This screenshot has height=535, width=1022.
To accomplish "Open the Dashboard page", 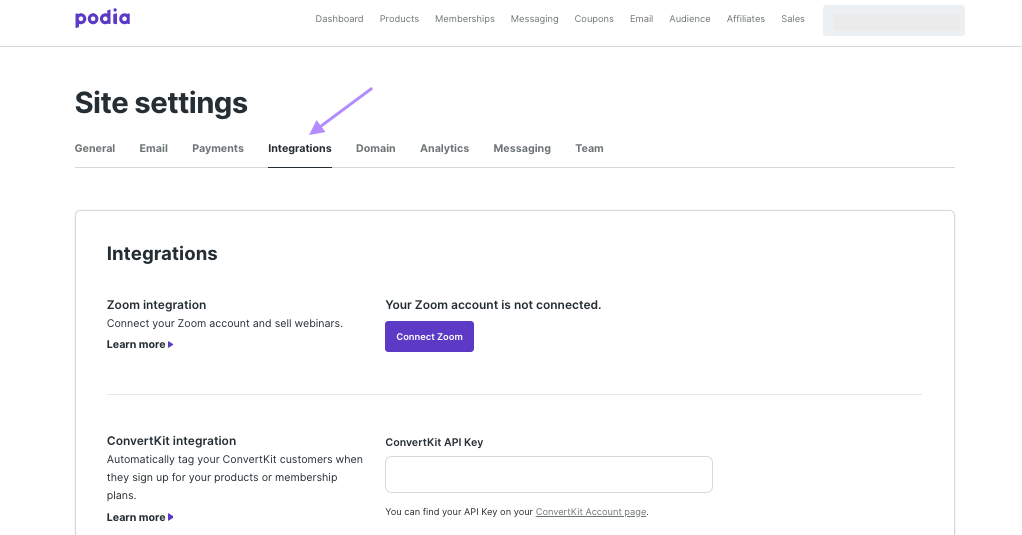I will (339, 19).
